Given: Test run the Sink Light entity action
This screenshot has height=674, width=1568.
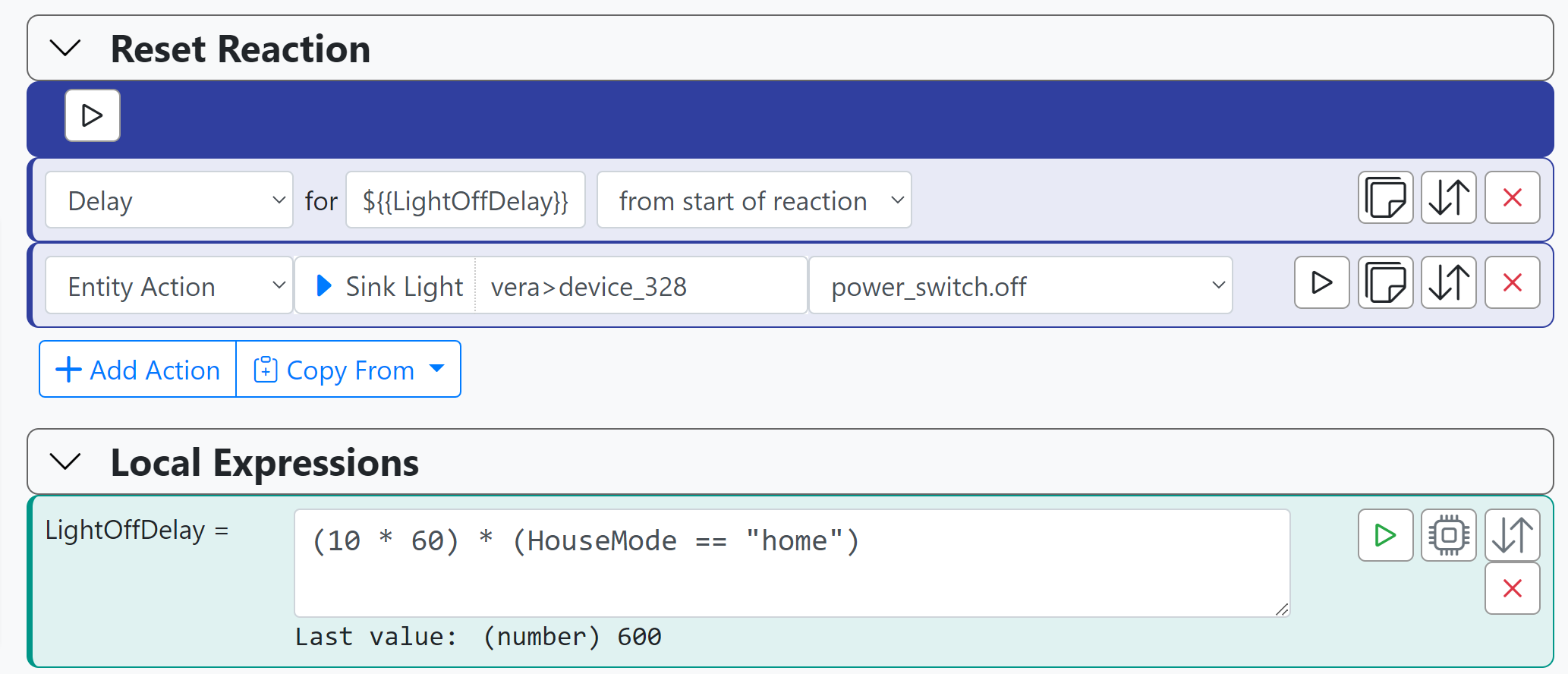Looking at the screenshot, I should point(1321,283).
